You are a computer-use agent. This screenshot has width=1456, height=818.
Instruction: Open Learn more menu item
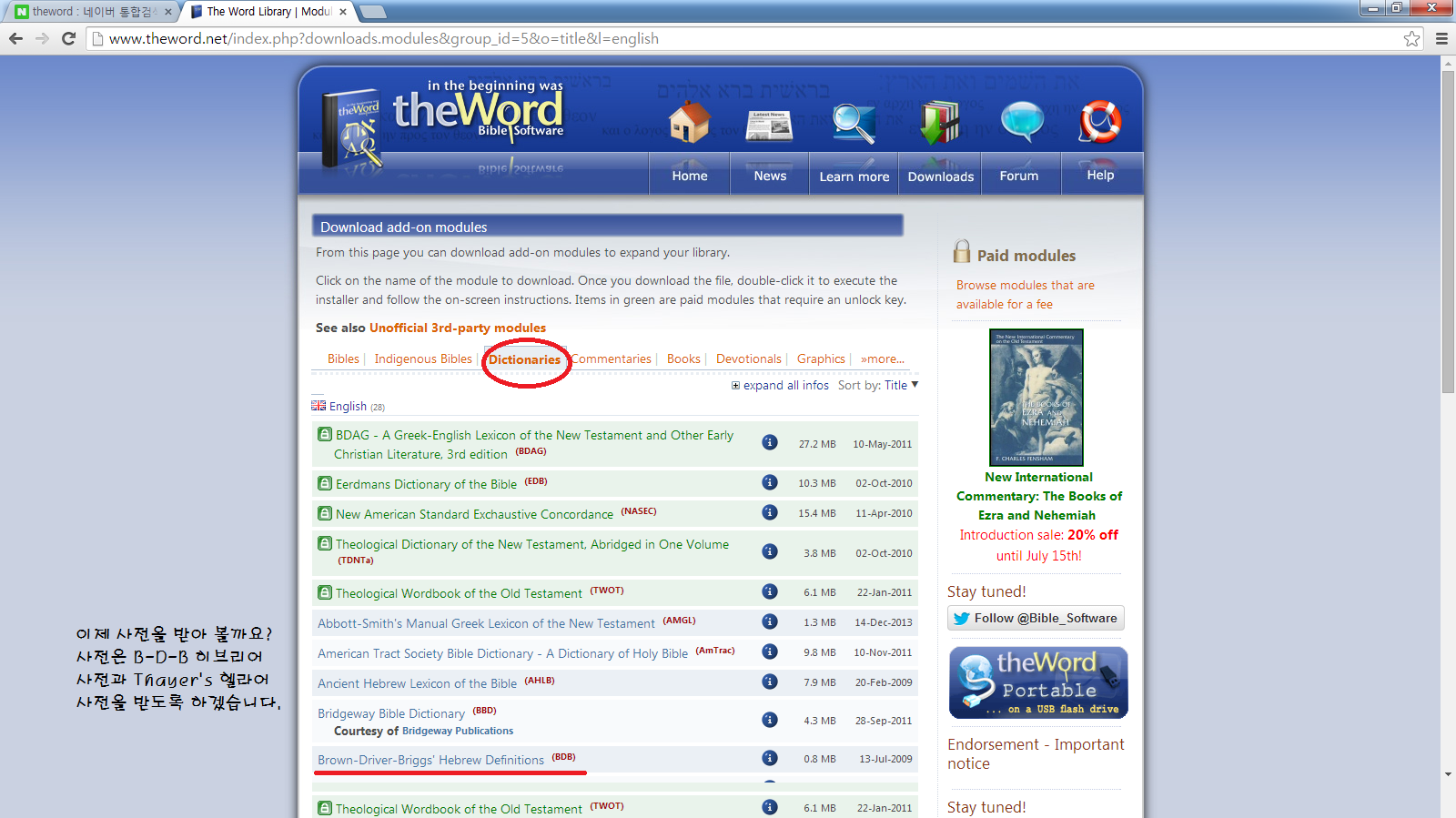(854, 177)
